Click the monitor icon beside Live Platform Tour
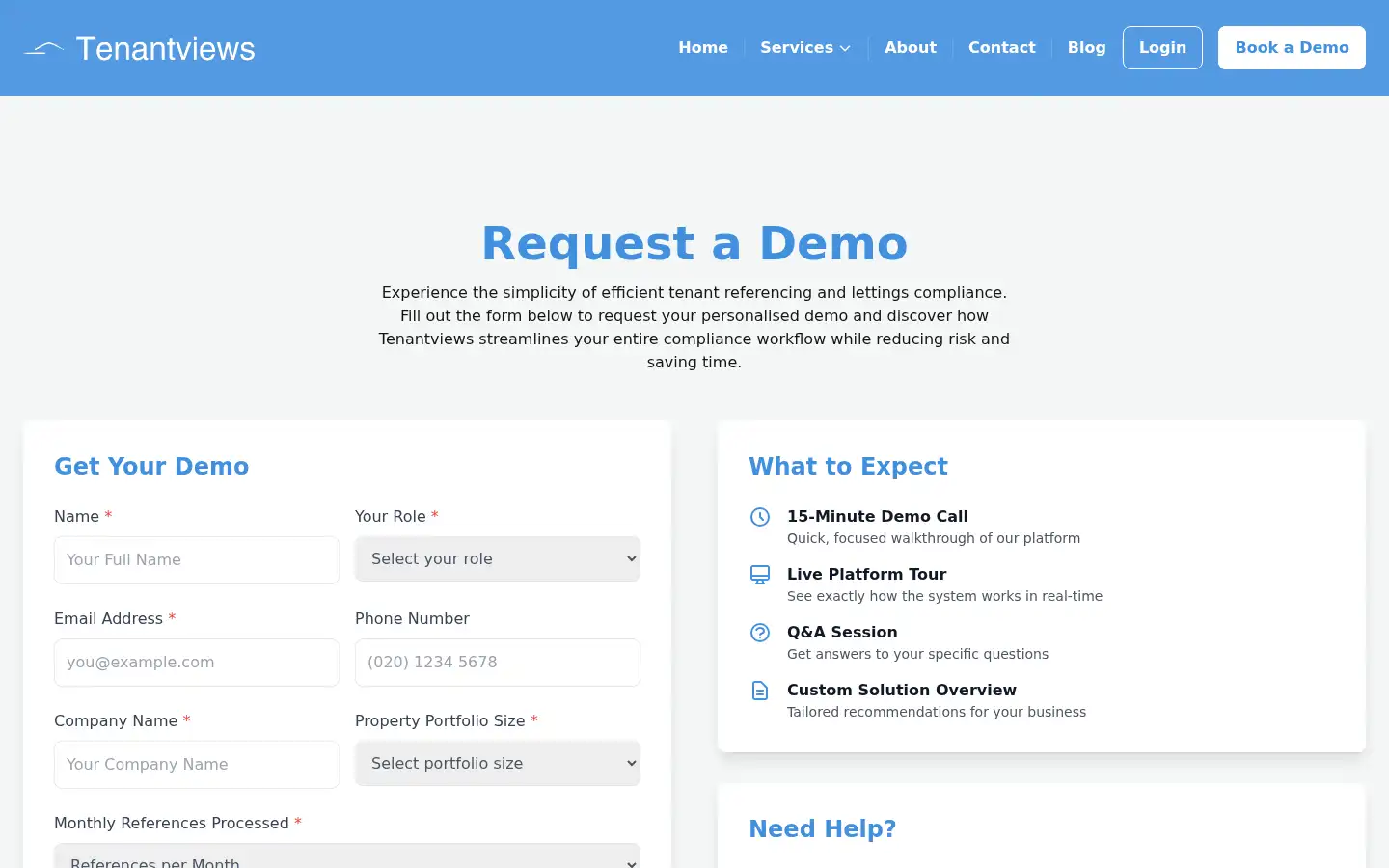Screen dimensions: 1389x868 pyautogui.click(x=760, y=575)
